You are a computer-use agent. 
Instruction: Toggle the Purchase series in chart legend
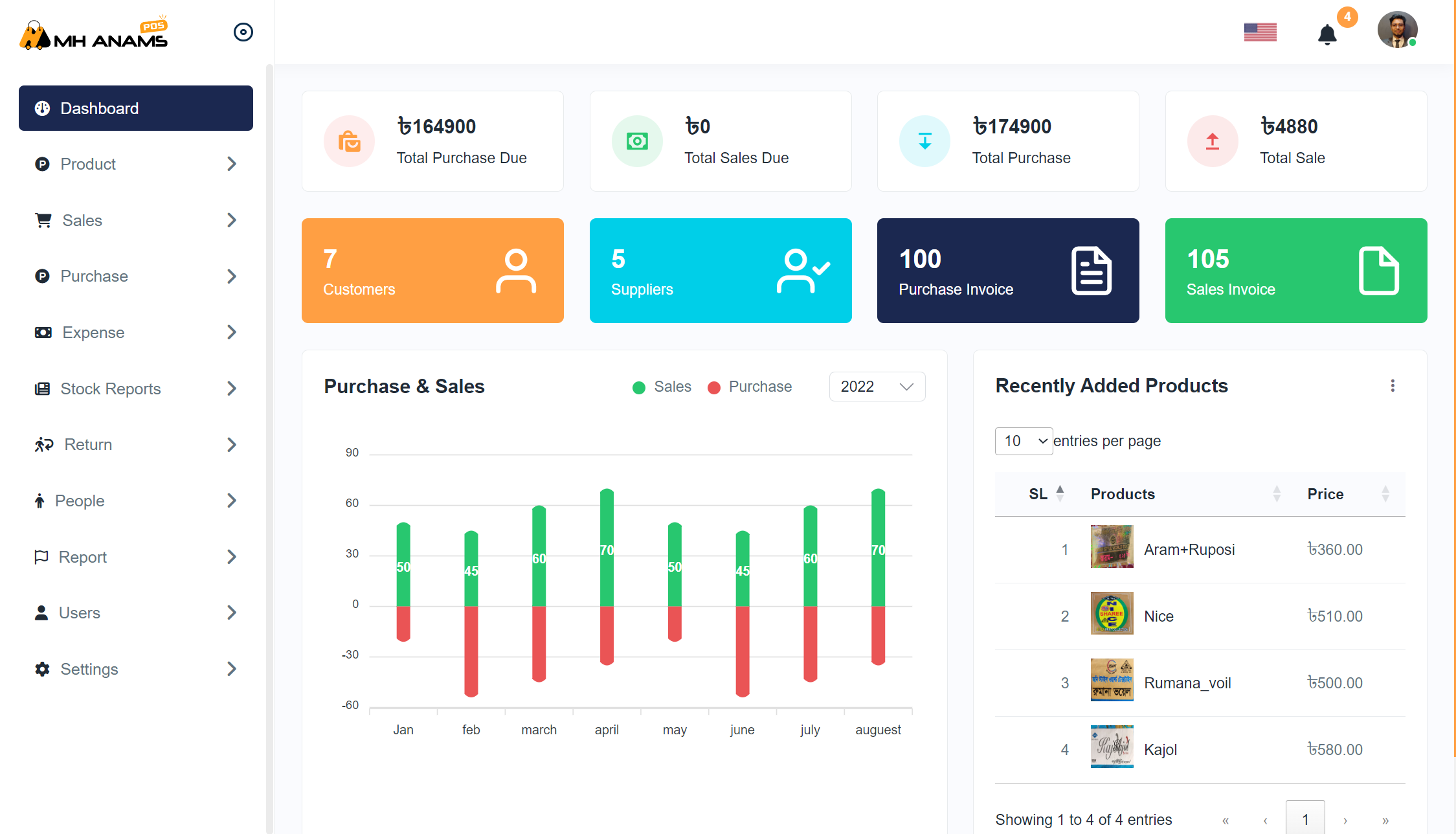tap(750, 387)
